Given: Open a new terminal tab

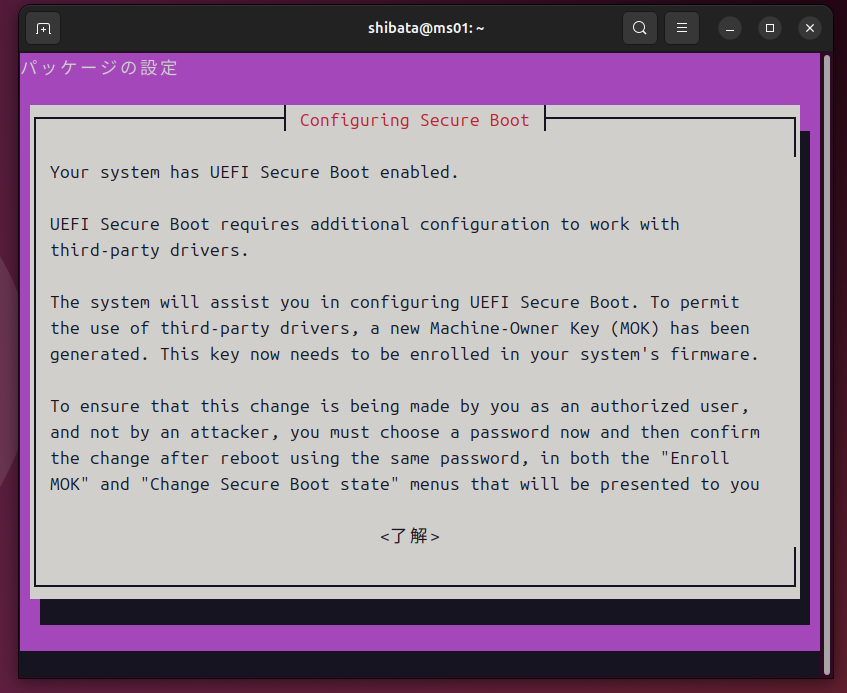Looking at the screenshot, I should pyautogui.click(x=42, y=28).
